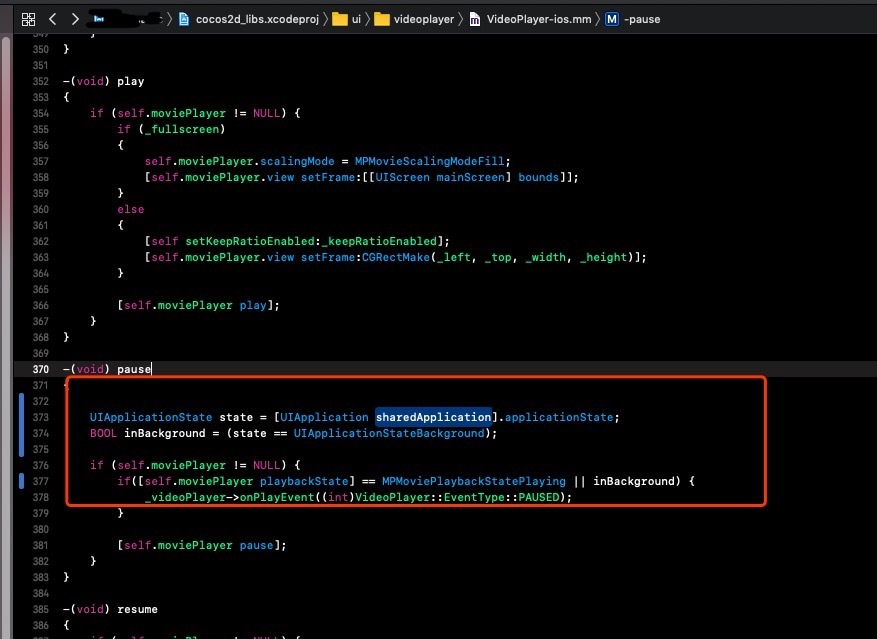Viewport: 877px width, 639px height.
Task: Click _width argument on line 363
Action: (x=545, y=257)
